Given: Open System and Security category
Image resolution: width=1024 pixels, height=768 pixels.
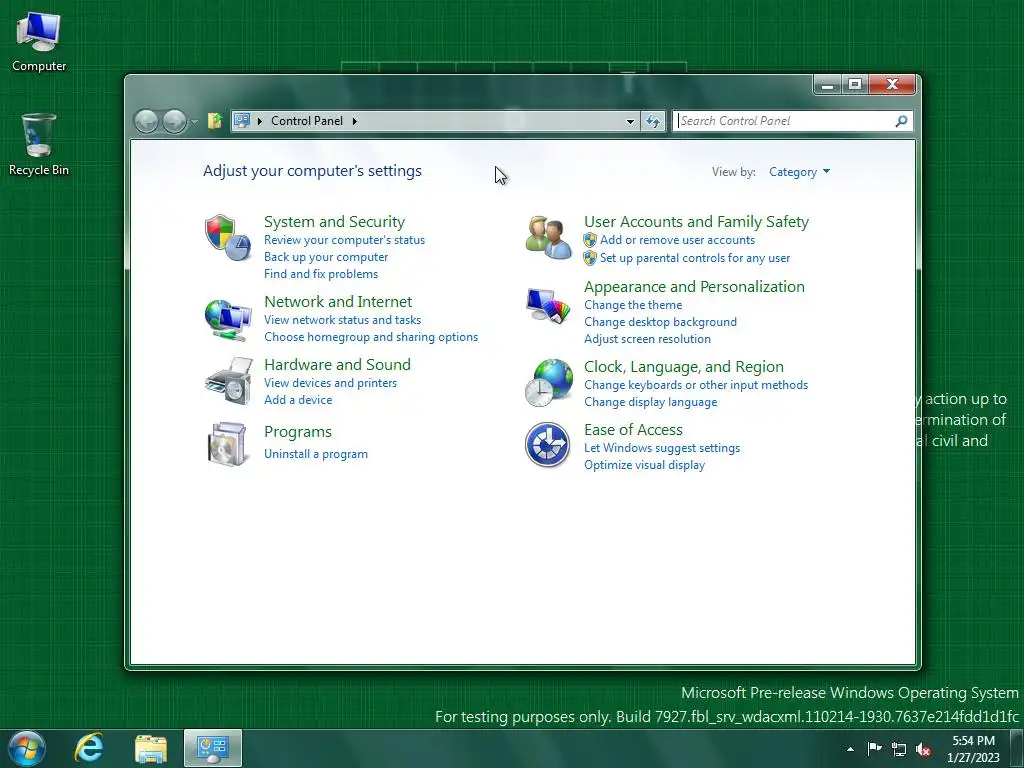Looking at the screenshot, I should tap(334, 222).
